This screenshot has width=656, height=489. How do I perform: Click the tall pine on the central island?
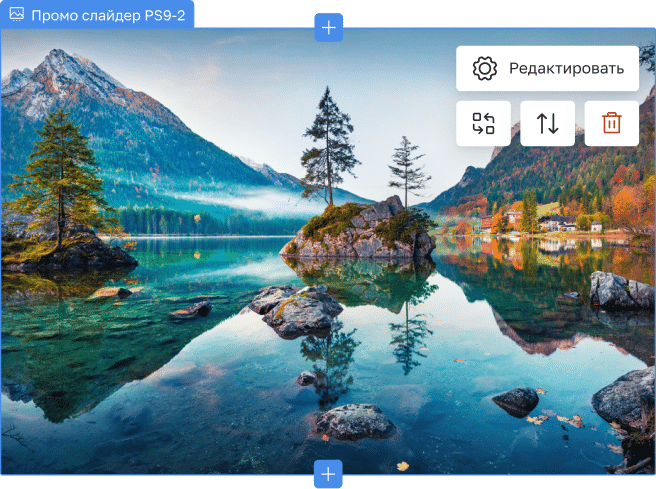tap(328, 145)
